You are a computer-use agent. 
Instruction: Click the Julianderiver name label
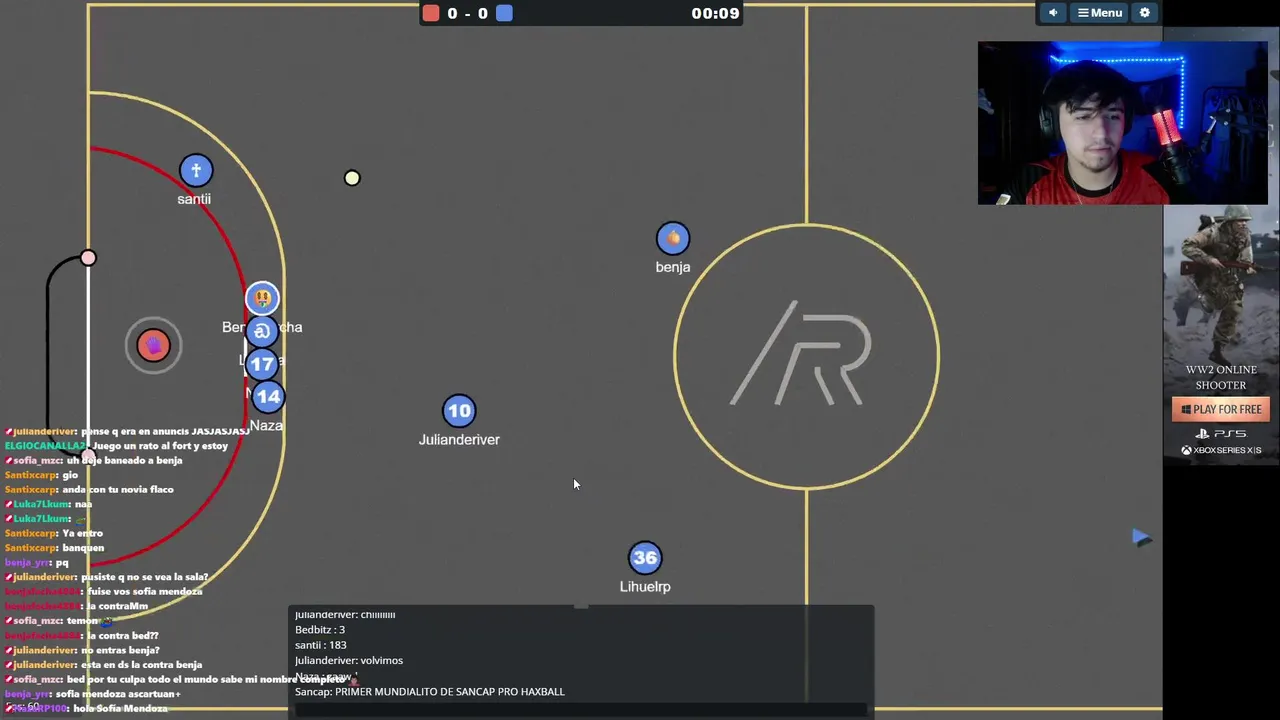459,439
